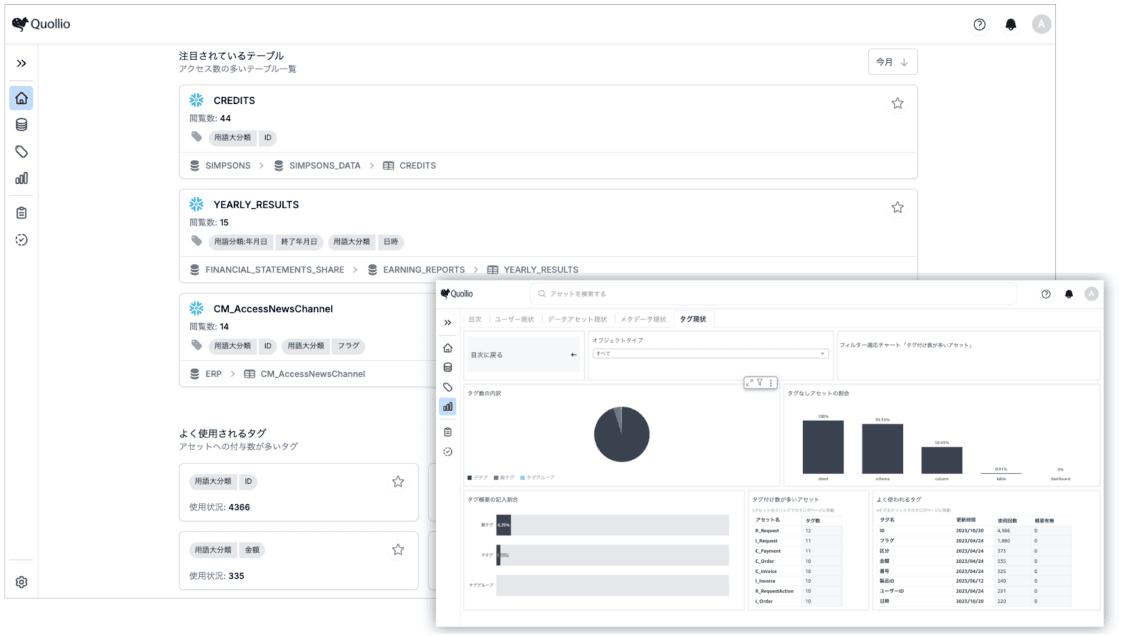Image resolution: width=1124 pixels, height=636 pixels.
Task: Open the database icon in main sidebar
Action: tap(21, 125)
